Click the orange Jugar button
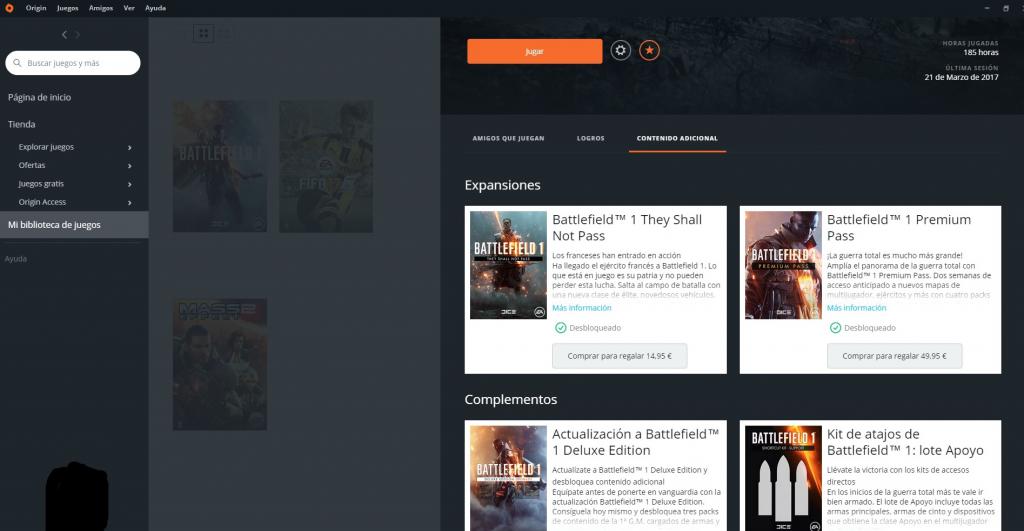This screenshot has width=1024, height=531. click(534, 51)
